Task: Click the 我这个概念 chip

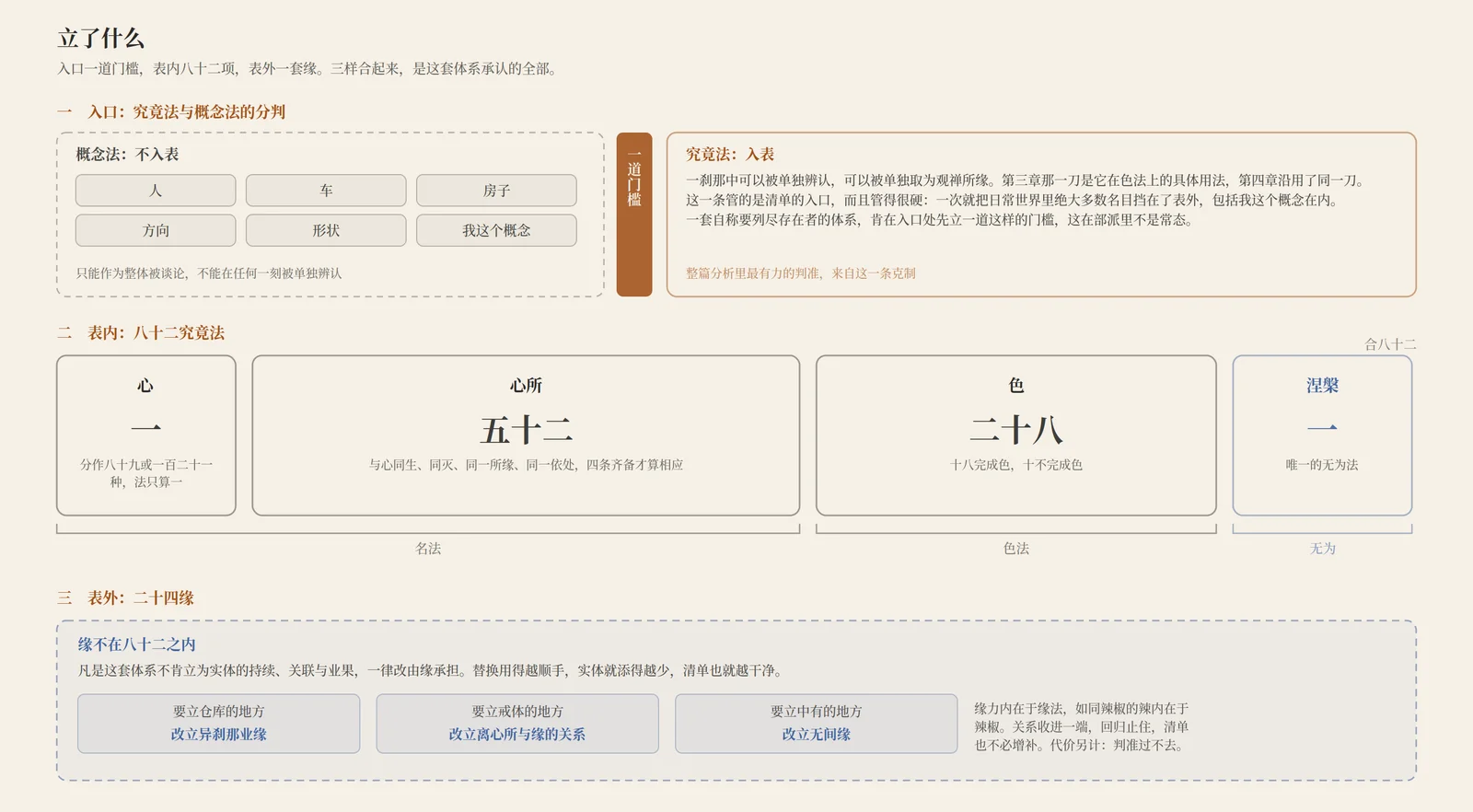Action: click(x=496, y=230)
